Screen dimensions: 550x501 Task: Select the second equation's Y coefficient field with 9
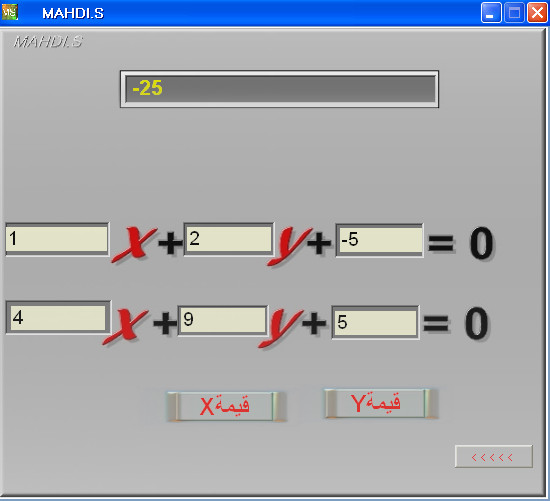click(x=223, y=321)
